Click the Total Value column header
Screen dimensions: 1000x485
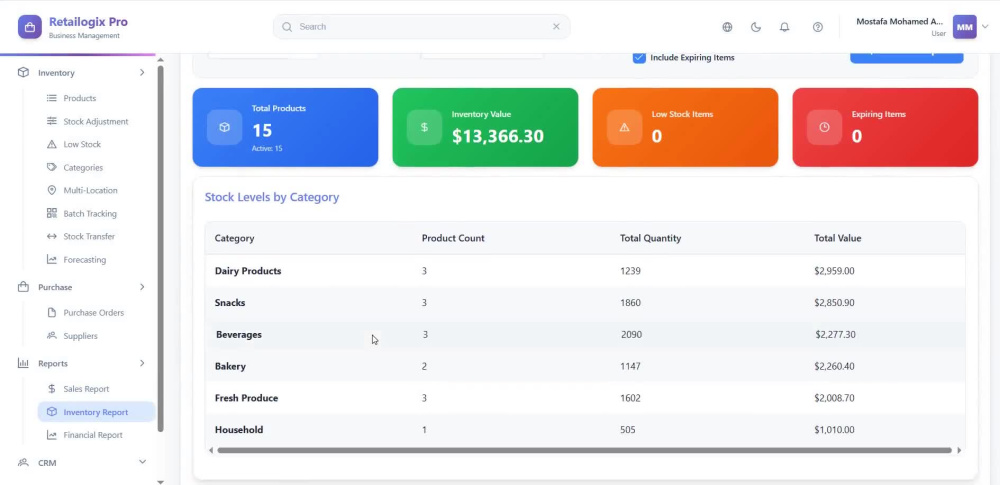click(837, 238)
